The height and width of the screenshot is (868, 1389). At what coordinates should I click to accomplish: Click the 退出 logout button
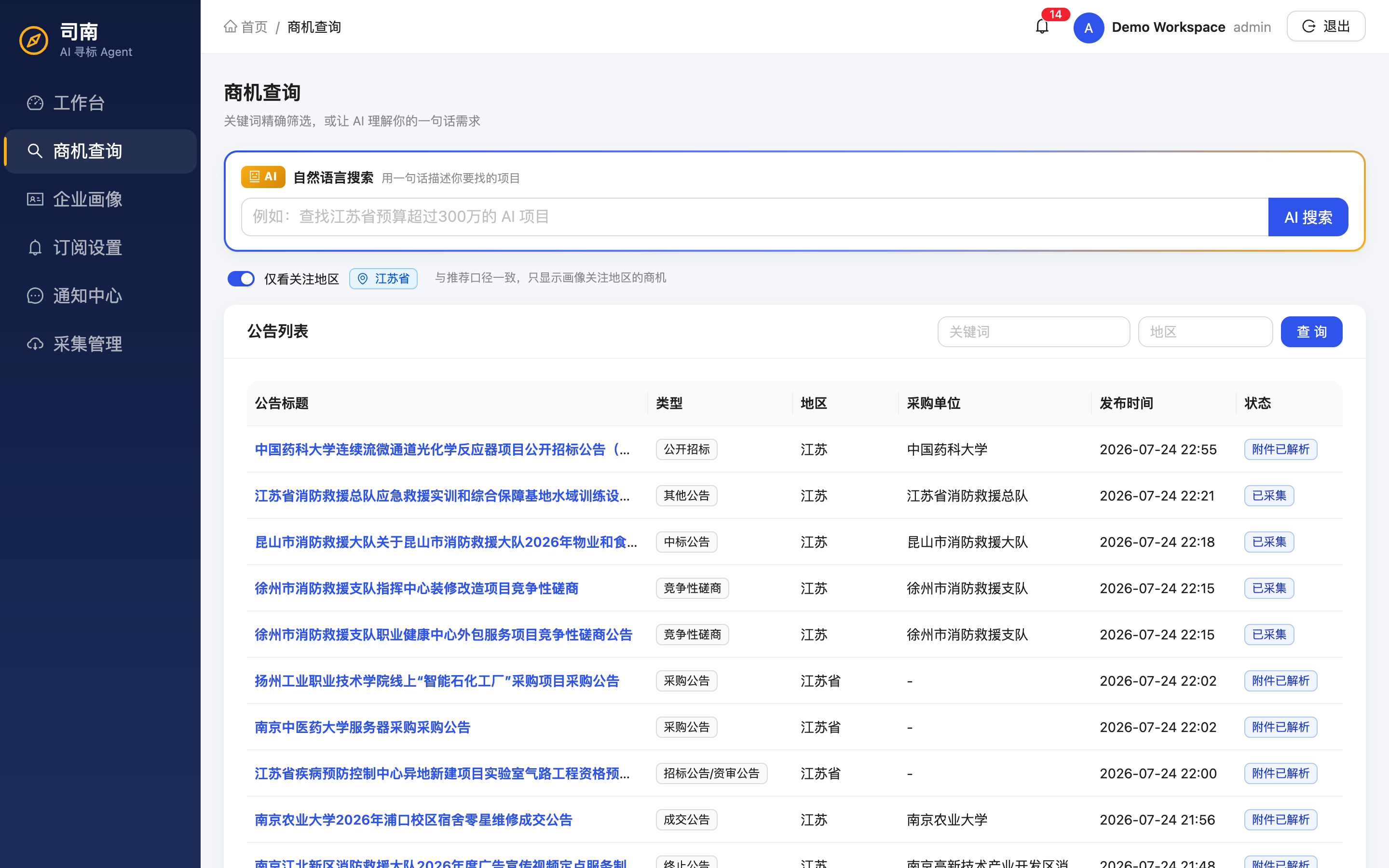pos(1326,27)
